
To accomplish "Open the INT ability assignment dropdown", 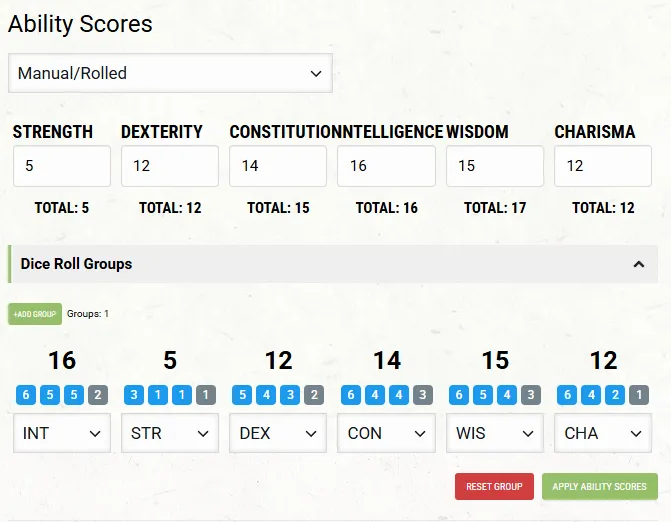I will click(62, 433).
